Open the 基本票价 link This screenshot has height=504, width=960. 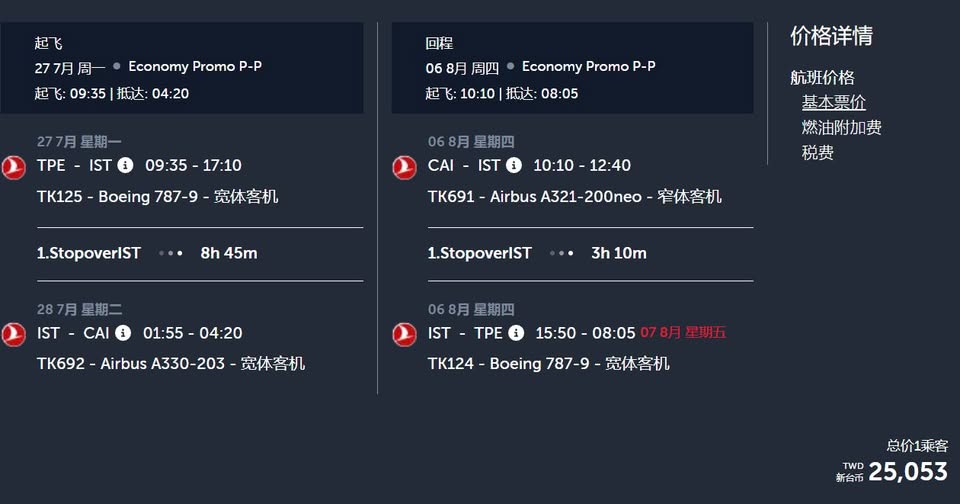[834, 103]
